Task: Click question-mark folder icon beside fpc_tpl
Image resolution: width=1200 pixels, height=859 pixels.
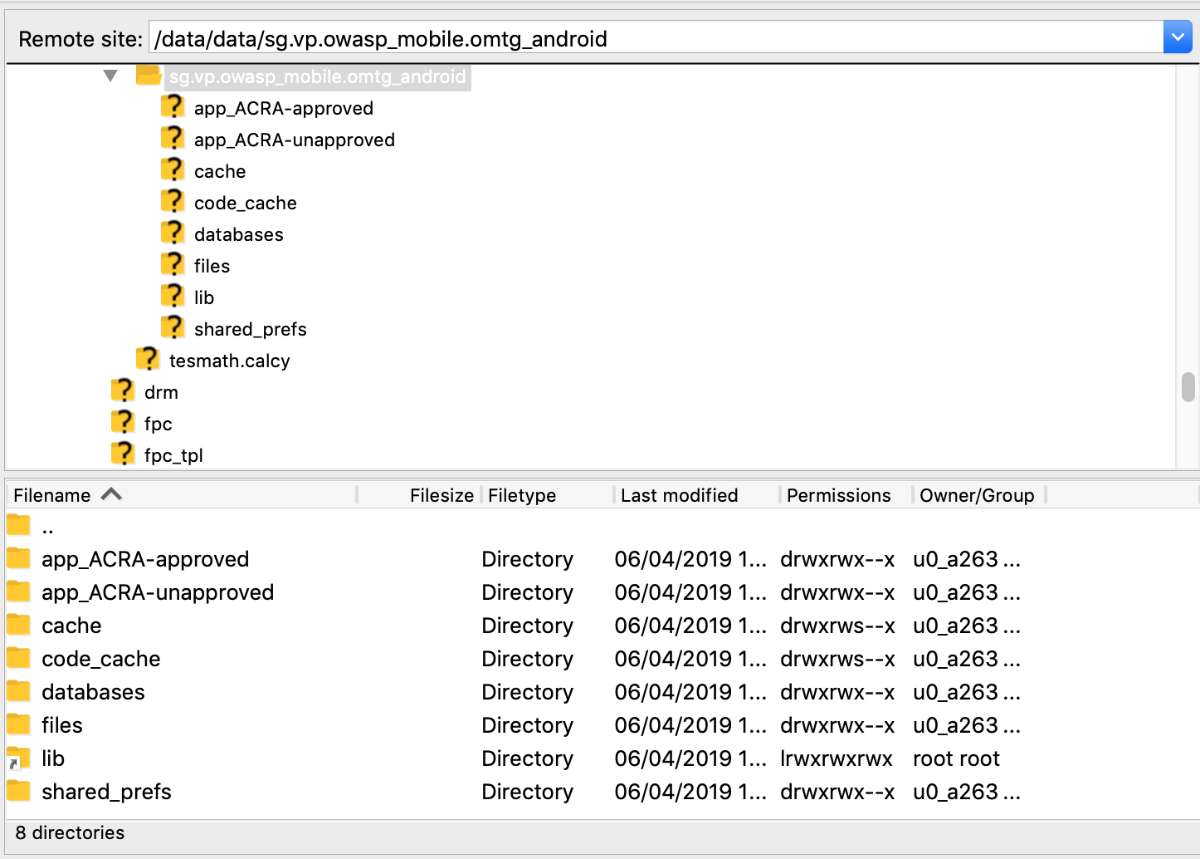Action: tap(123, 454)
